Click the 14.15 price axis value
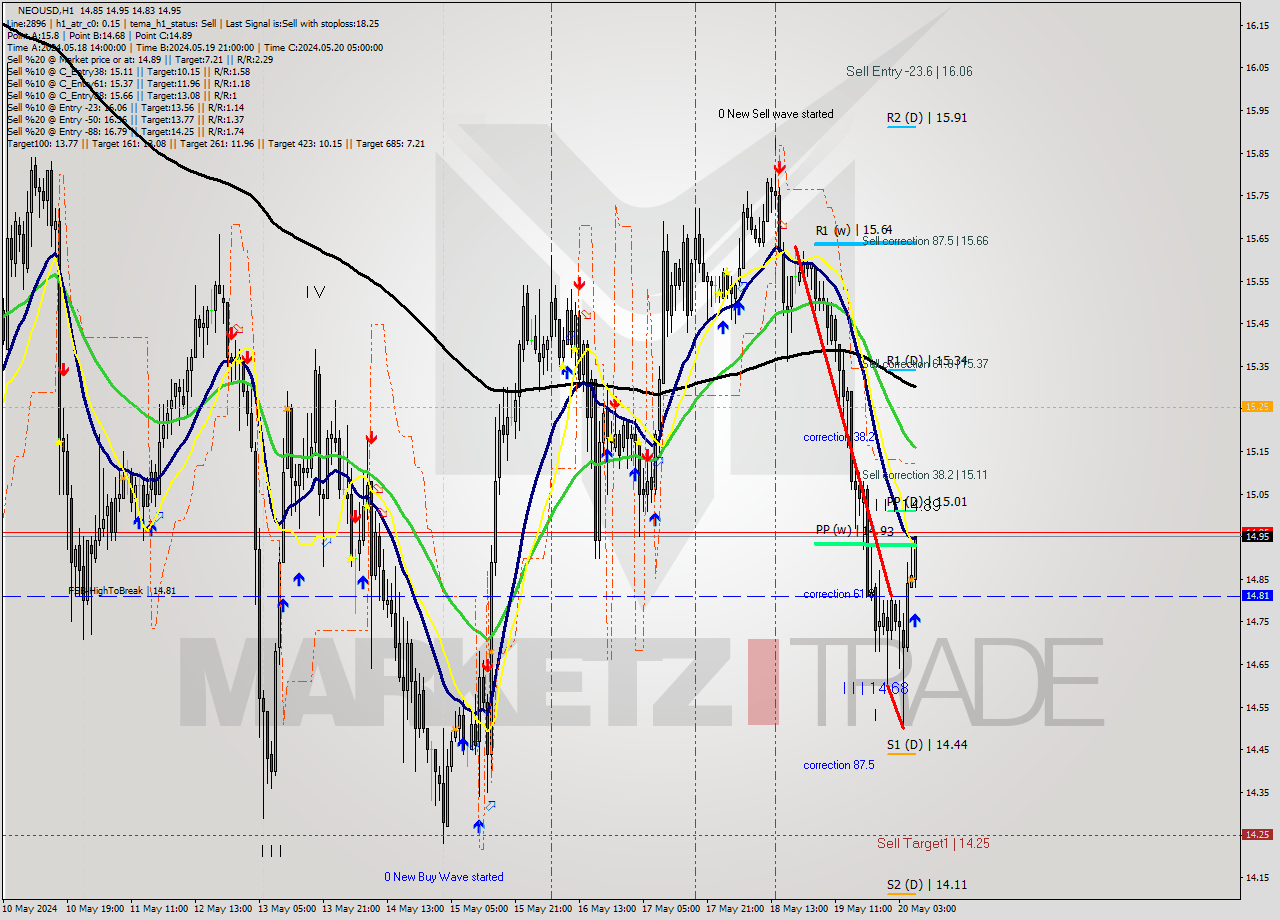The height and width of the screenshot is (920, 1280). click(x=1257, y=877)
